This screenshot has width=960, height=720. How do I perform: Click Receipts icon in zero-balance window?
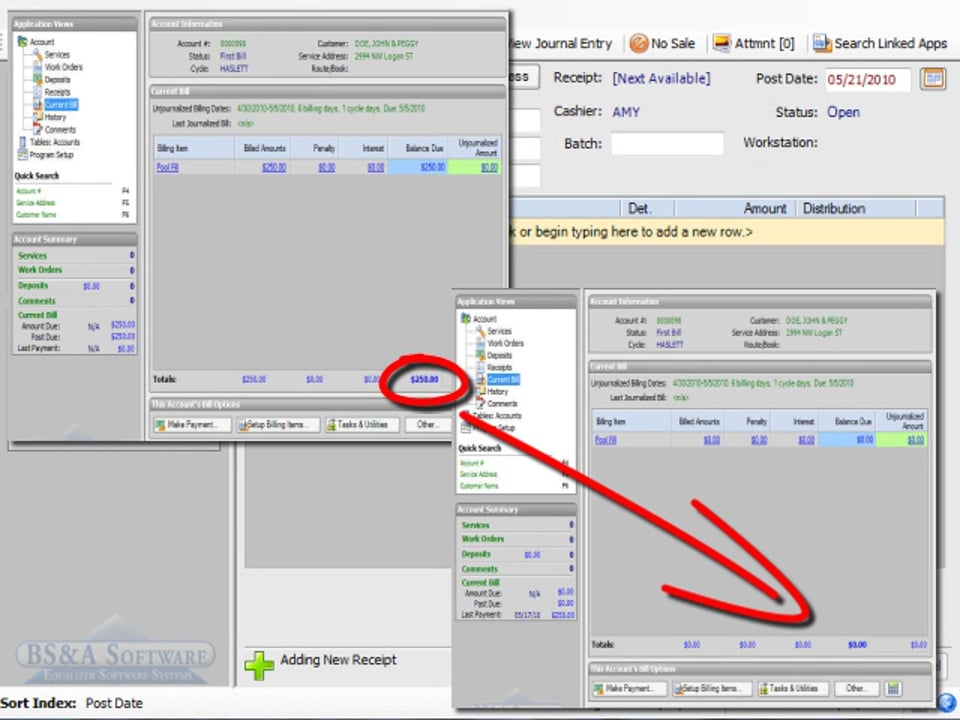click(x=480, y=367)
